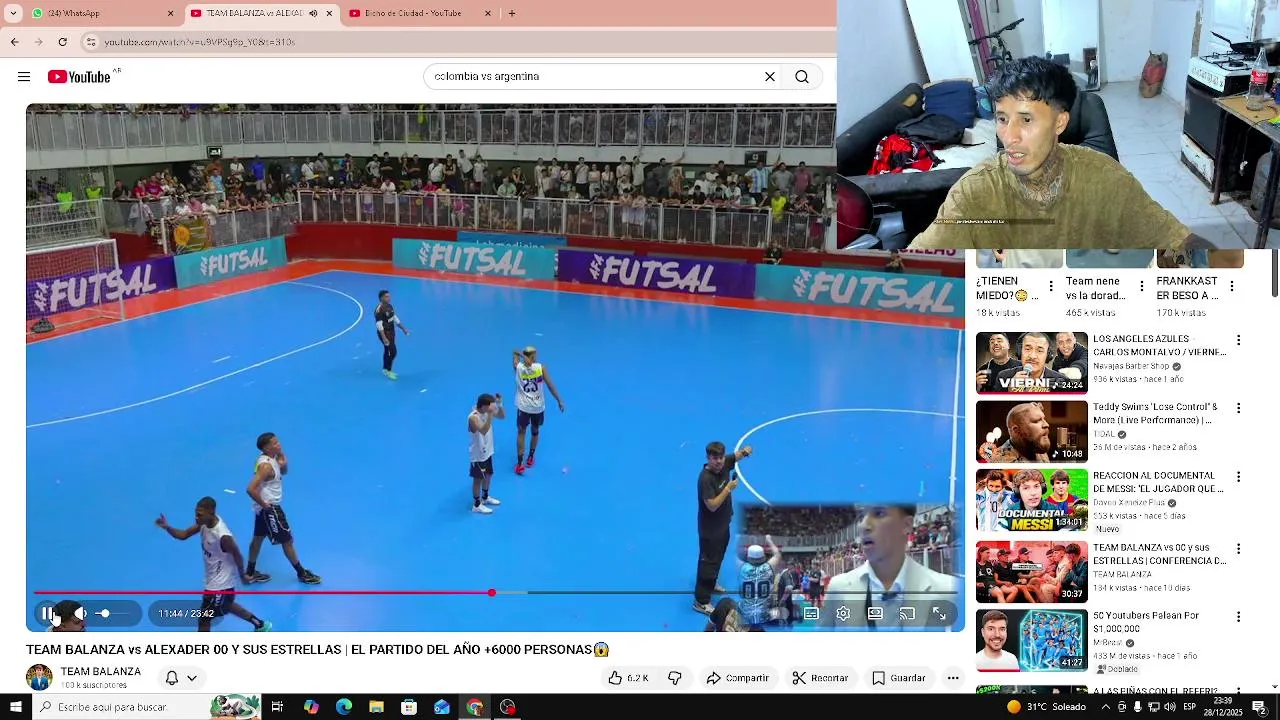
Task: Mute audio on the TEAM BALANZA tab
Action: (313, 14)
